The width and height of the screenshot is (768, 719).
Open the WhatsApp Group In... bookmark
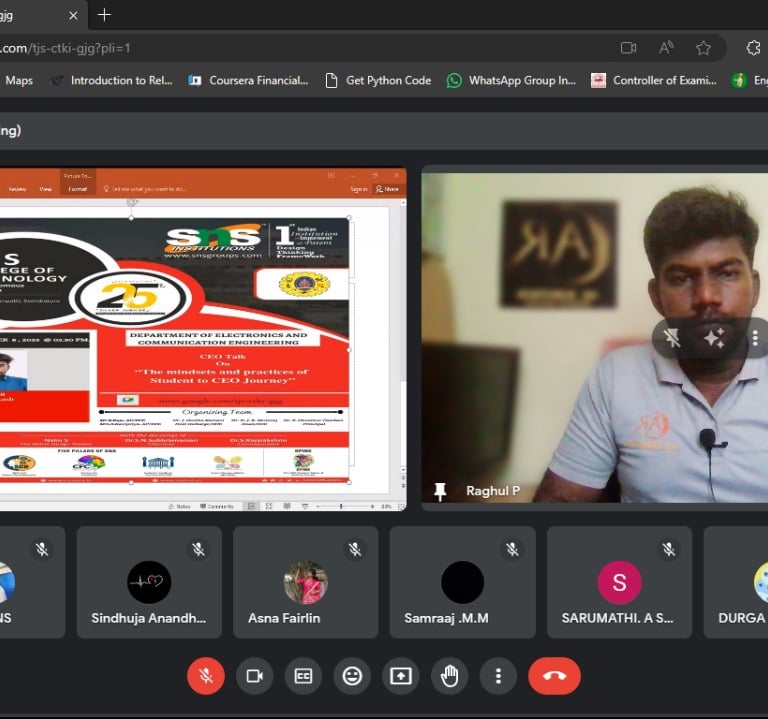[511, 80]
